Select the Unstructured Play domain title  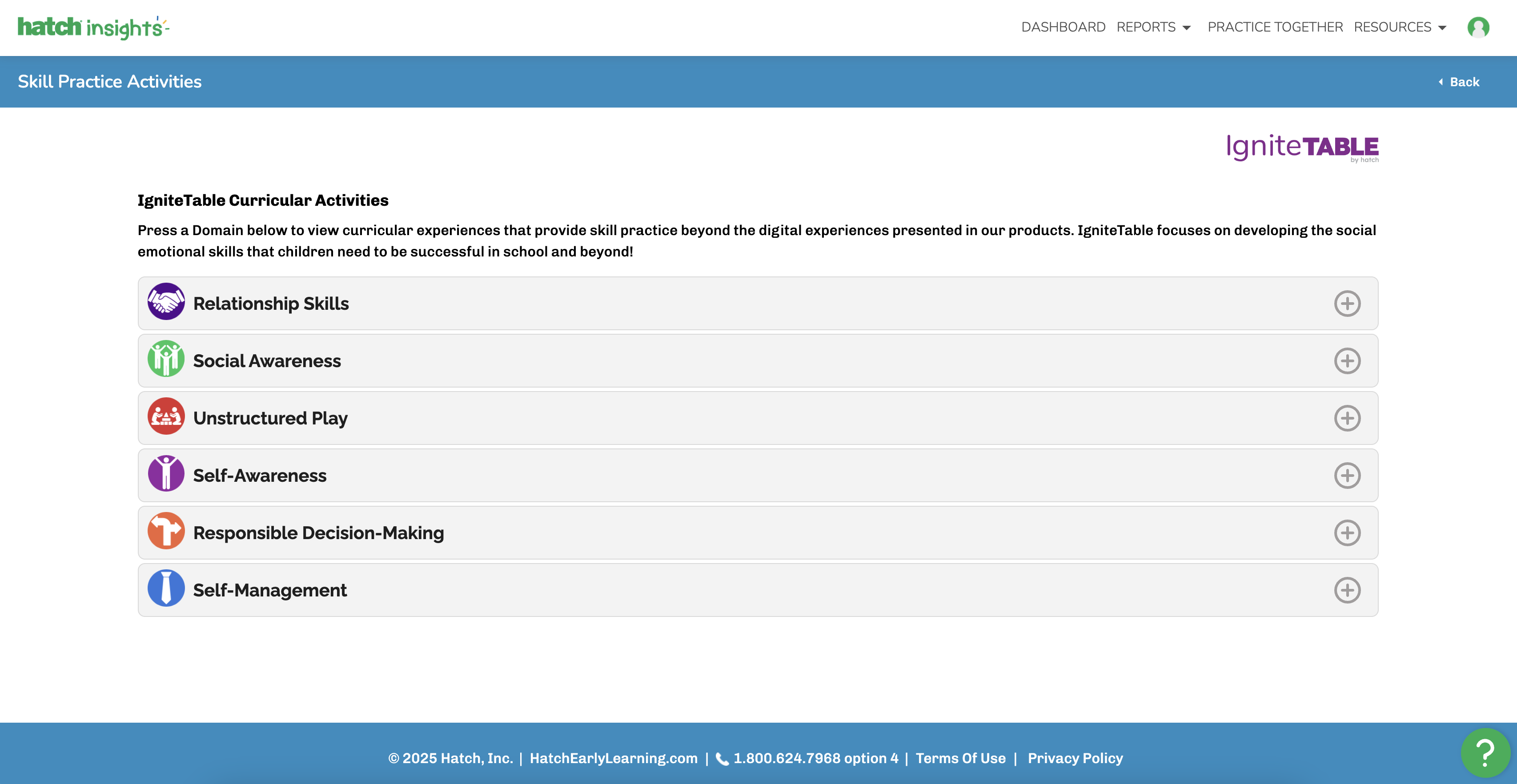[x=270, y=419]
